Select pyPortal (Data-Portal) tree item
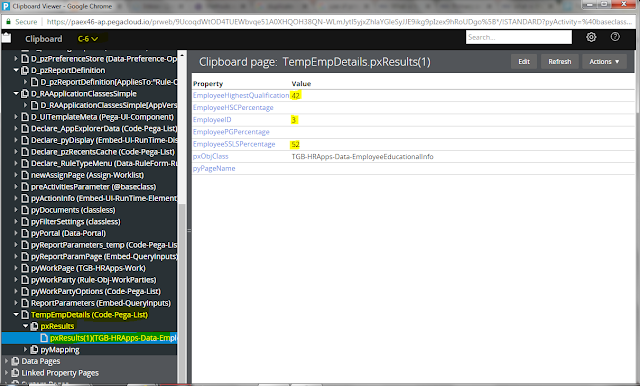The width and height of the screenshot is (640, 386). point(68,233)
